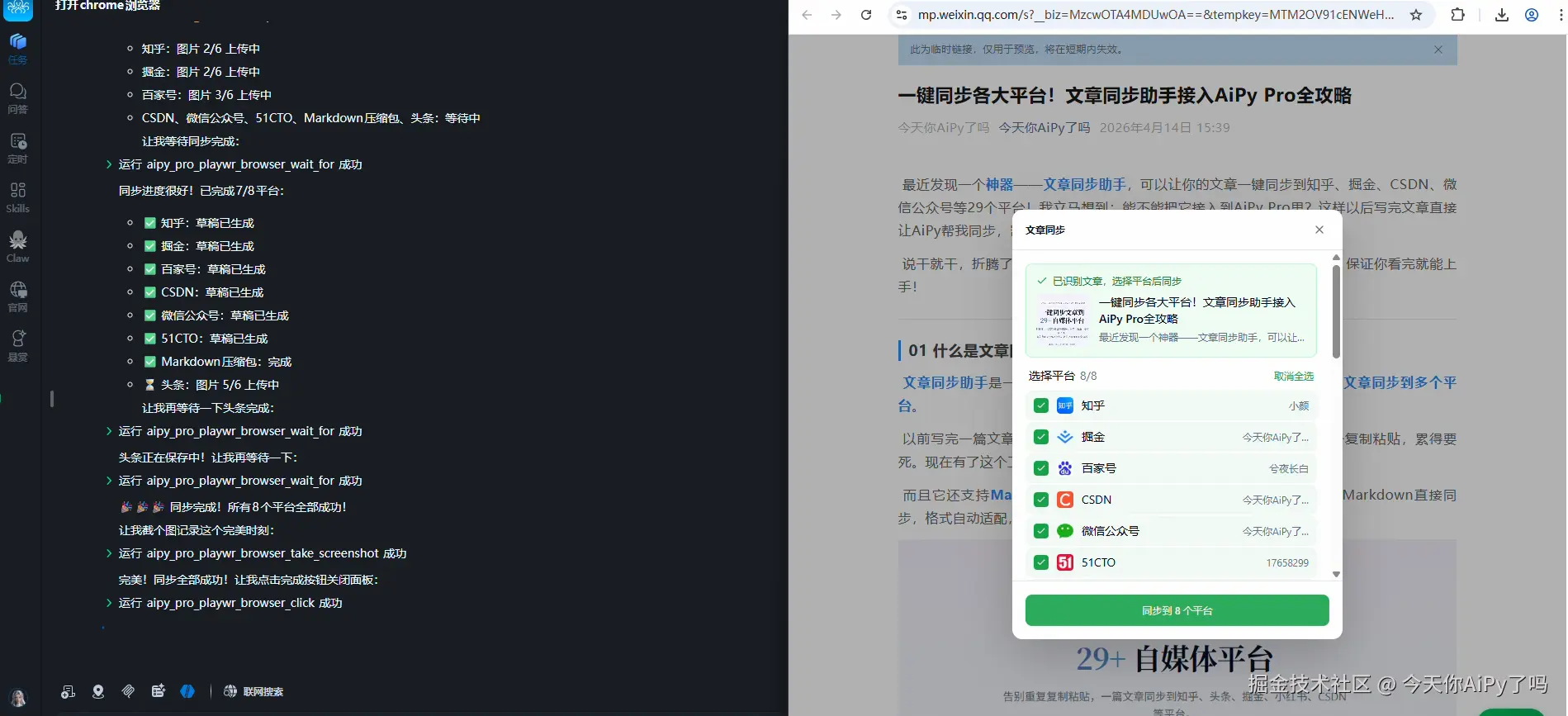Click the Chrome address bar URL
Image resolution: width=1568 pixels, height=716 pixels.
1156,15
